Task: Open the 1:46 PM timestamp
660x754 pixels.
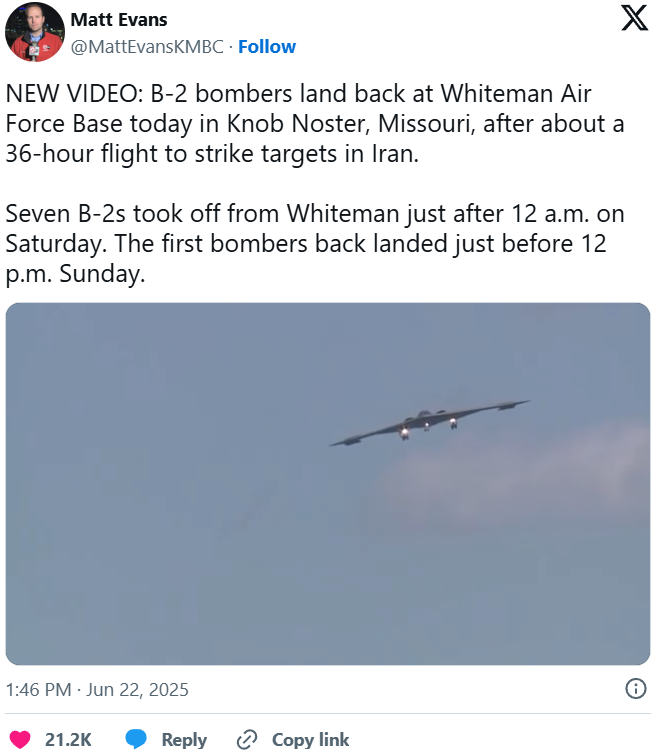Action: tap(38, 690)
